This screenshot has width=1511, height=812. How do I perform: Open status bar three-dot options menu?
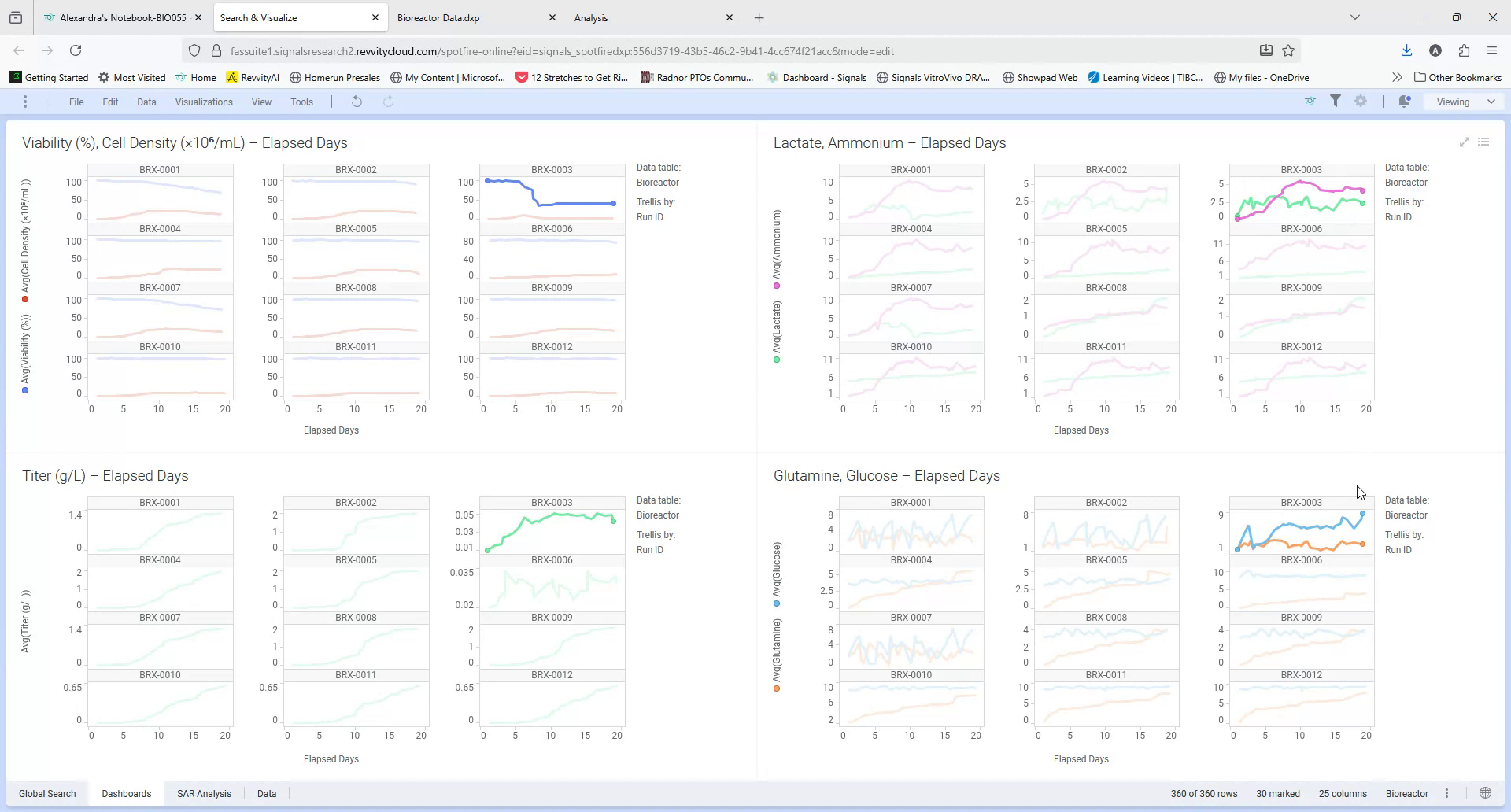pyautogui.click(x=1446, y=793)
